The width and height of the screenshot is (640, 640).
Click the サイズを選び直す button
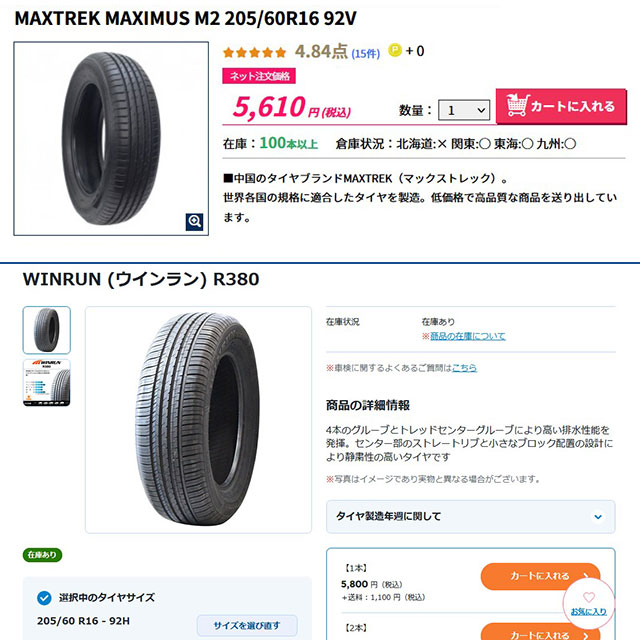pos(247,625)
